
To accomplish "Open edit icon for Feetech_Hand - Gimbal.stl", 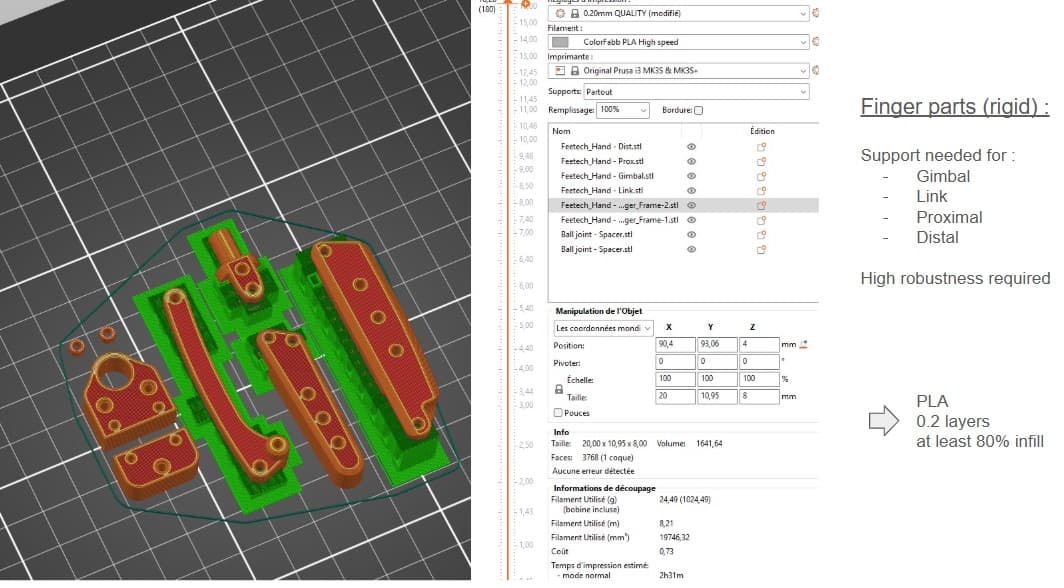I will (761, 176).
